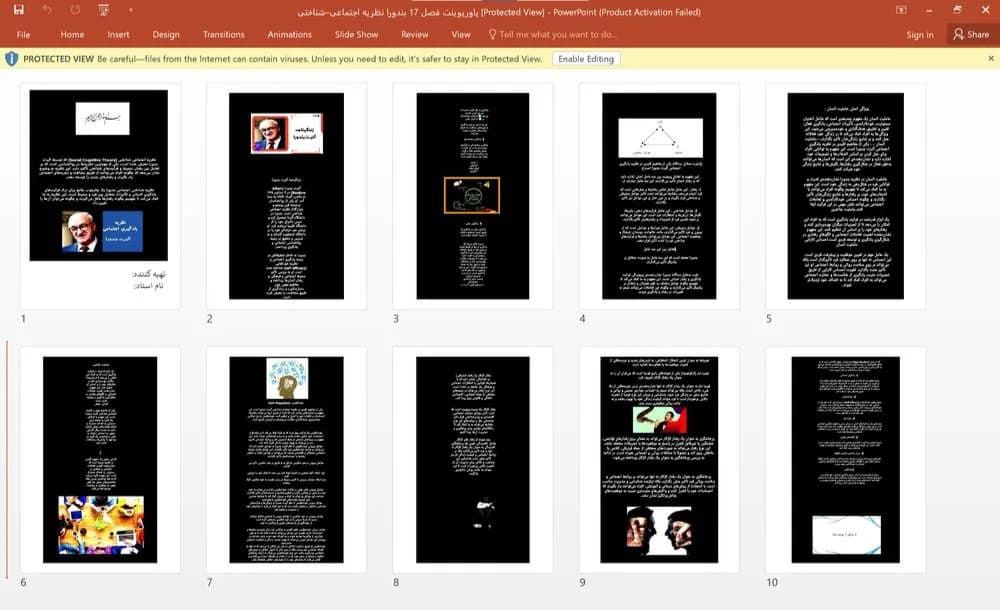Open the Slide Show tab
This screenshot has width=1000, height=610.
tap(357, 34)
